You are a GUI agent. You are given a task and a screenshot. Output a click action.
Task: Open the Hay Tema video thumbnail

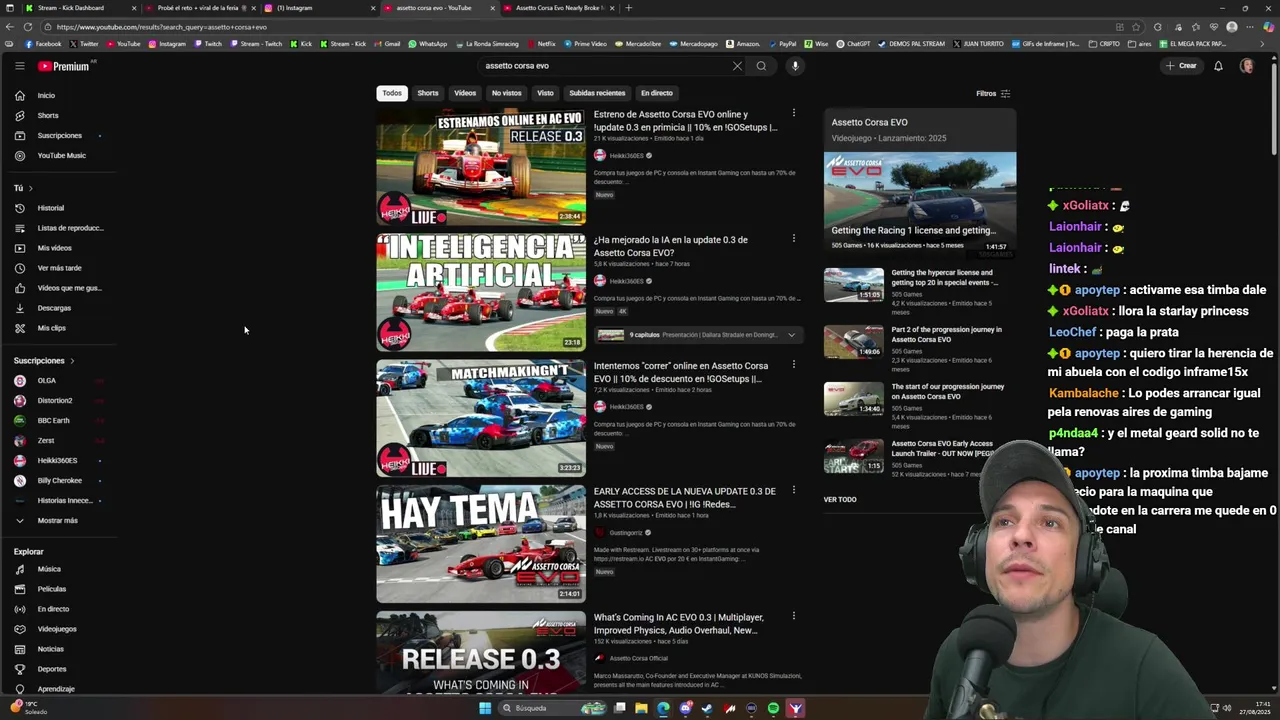481,544
